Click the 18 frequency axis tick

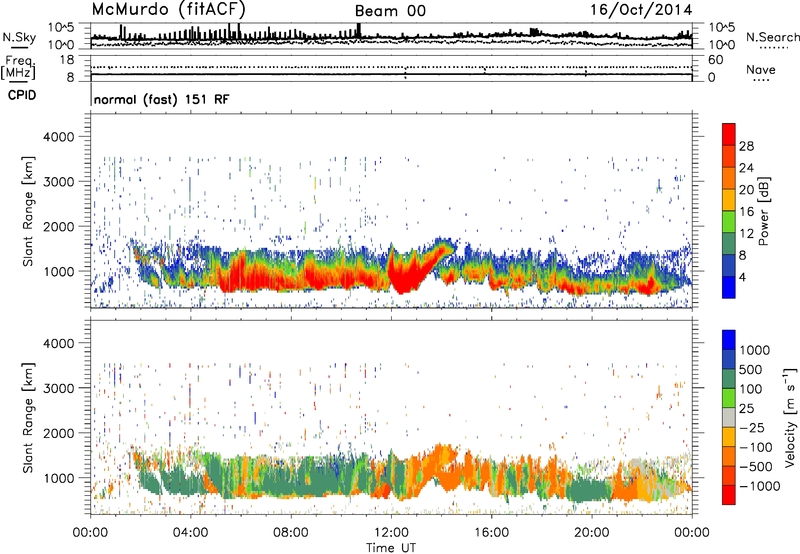coord(67,60)
